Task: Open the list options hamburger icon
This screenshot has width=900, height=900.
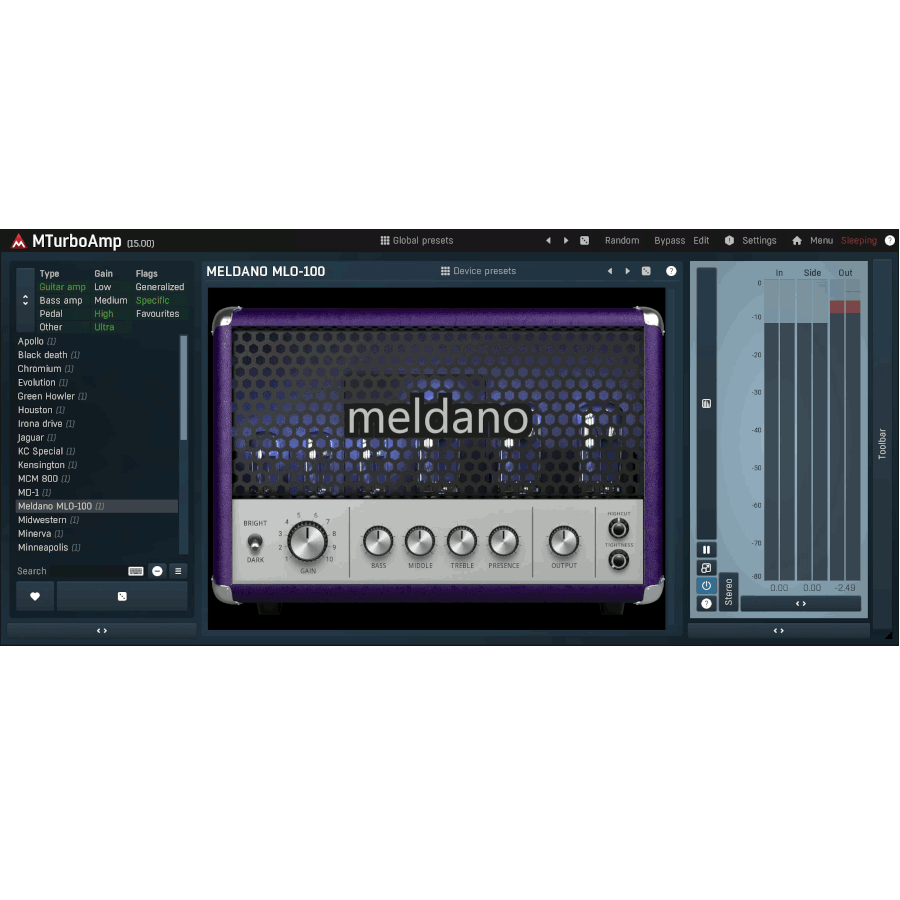Action: 178,571
